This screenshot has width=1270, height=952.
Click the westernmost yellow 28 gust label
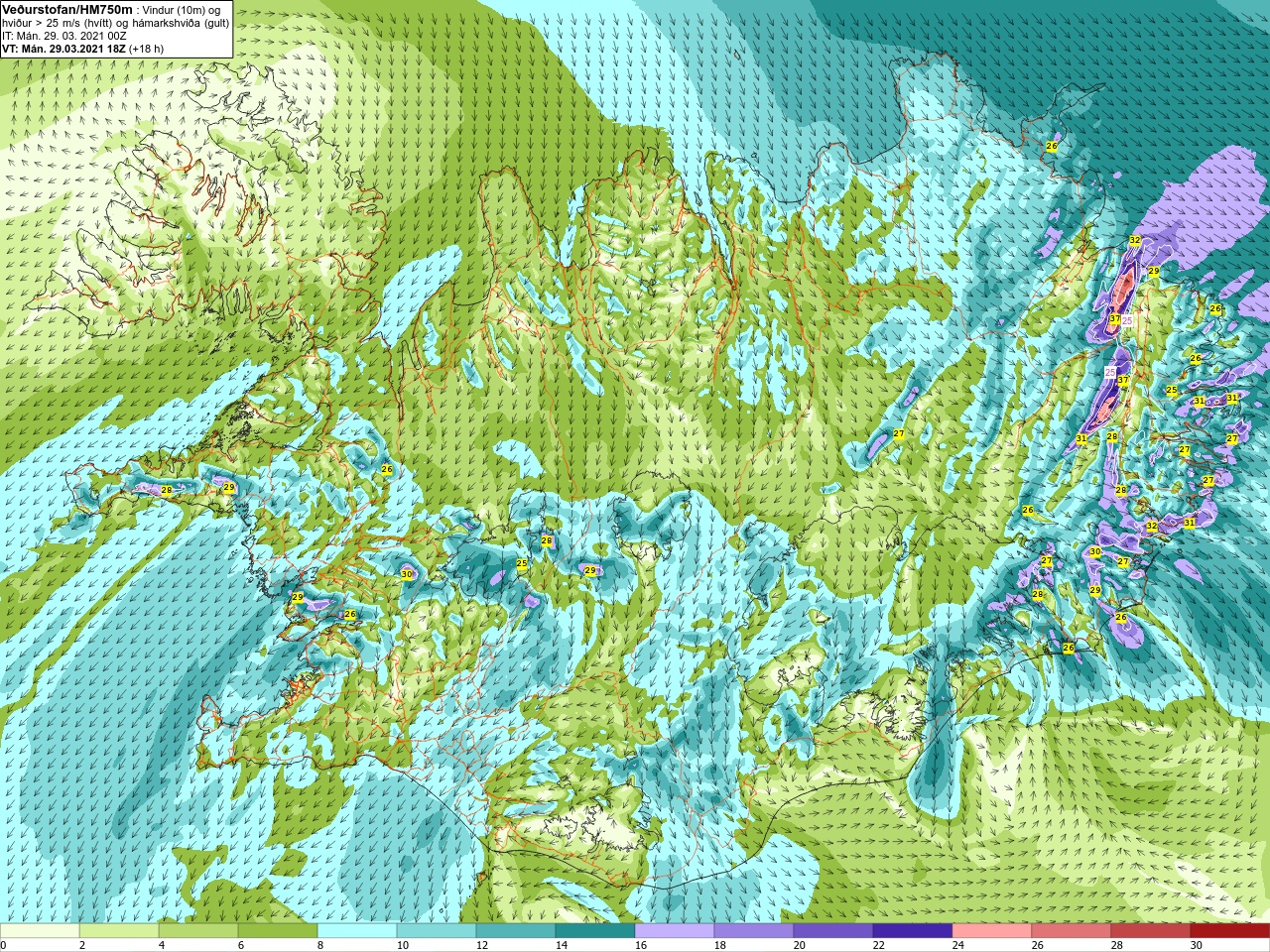pyautogui.click(x=166, y=490)
